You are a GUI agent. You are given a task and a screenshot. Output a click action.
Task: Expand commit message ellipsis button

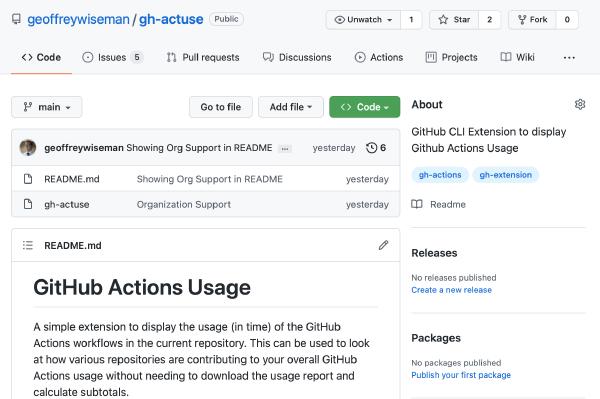click(x=285, y=149)
